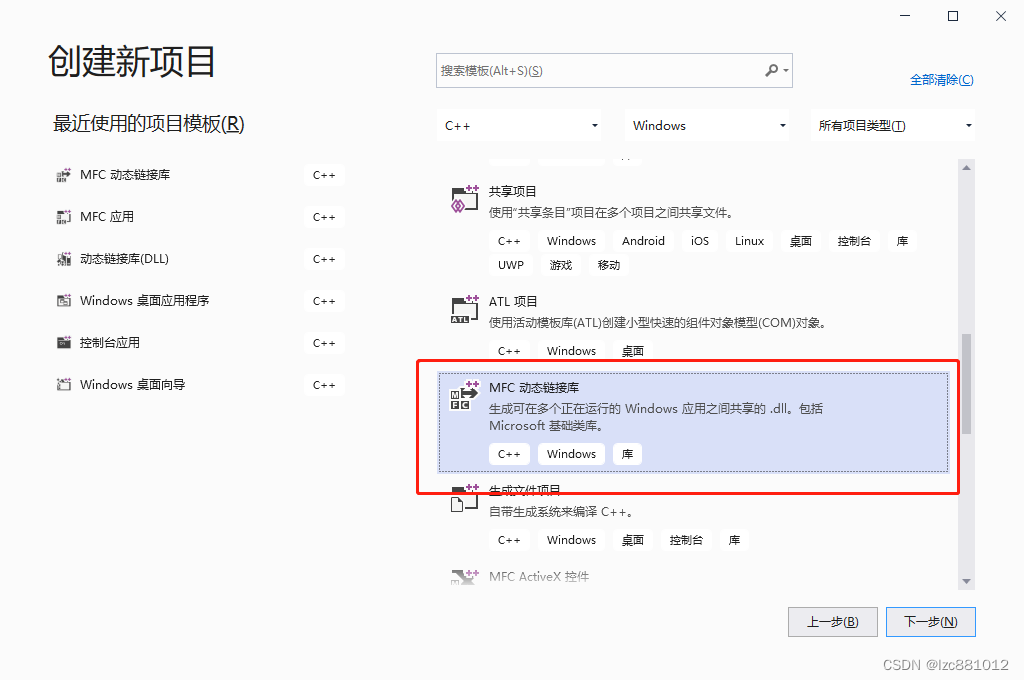Click the MFC 动态链接库 icon in recent templates
The image size is (1024, 680).
63,175
